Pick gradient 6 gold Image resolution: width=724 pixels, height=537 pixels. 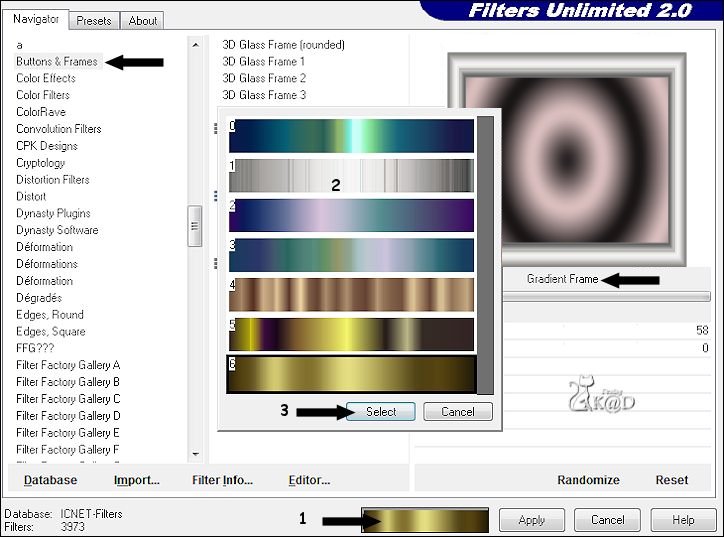pyautogui.click(x=351, y=374)
